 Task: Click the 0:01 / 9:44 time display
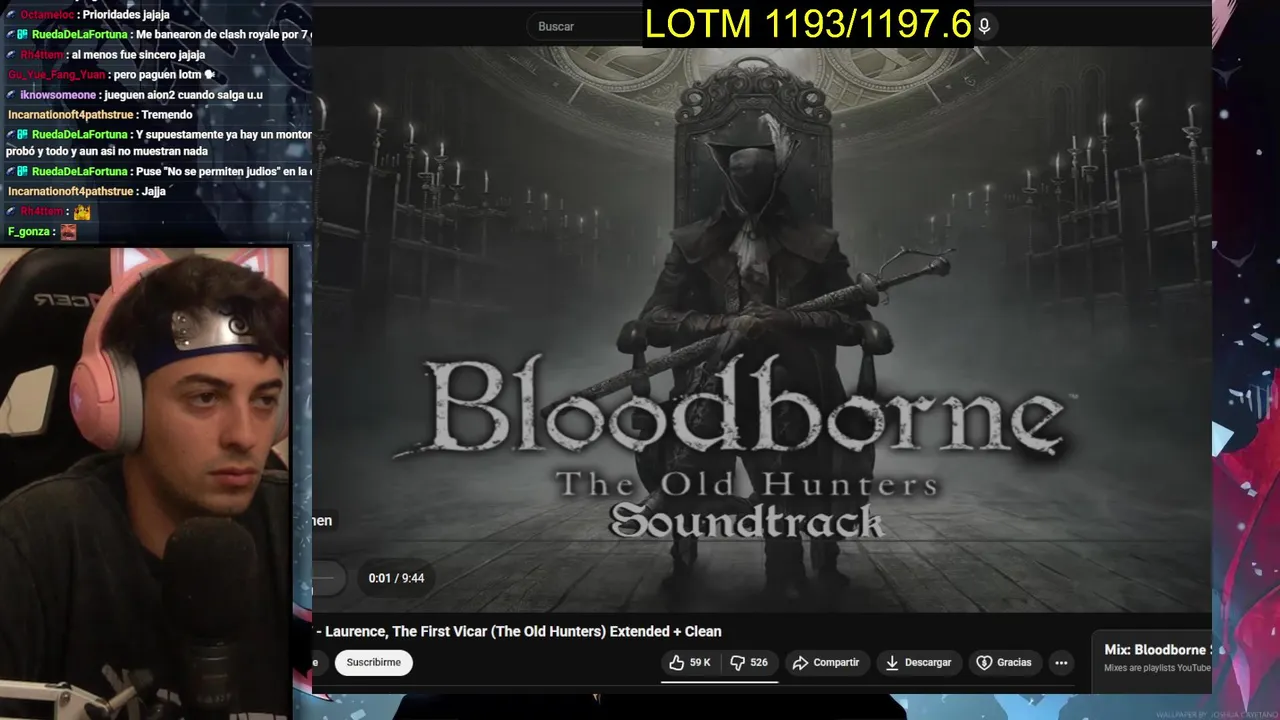(396, 578)
